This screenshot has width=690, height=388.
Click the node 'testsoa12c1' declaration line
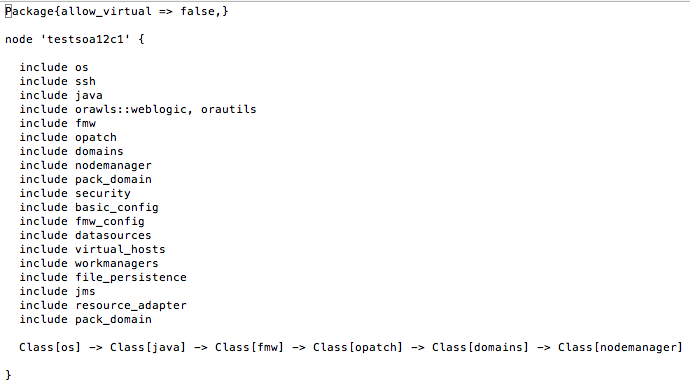point(75,39)
